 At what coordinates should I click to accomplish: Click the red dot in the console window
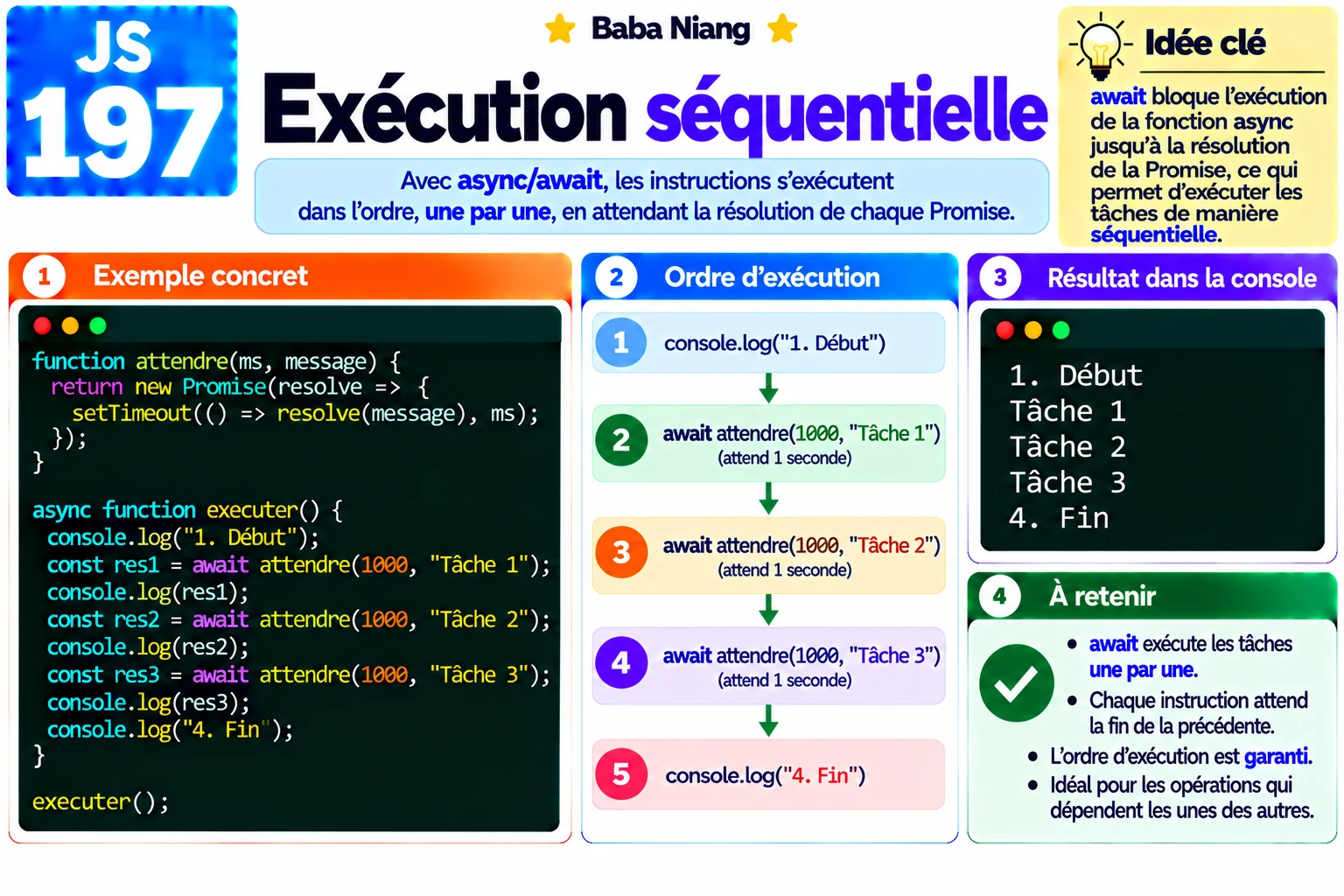click(1005, 330)
